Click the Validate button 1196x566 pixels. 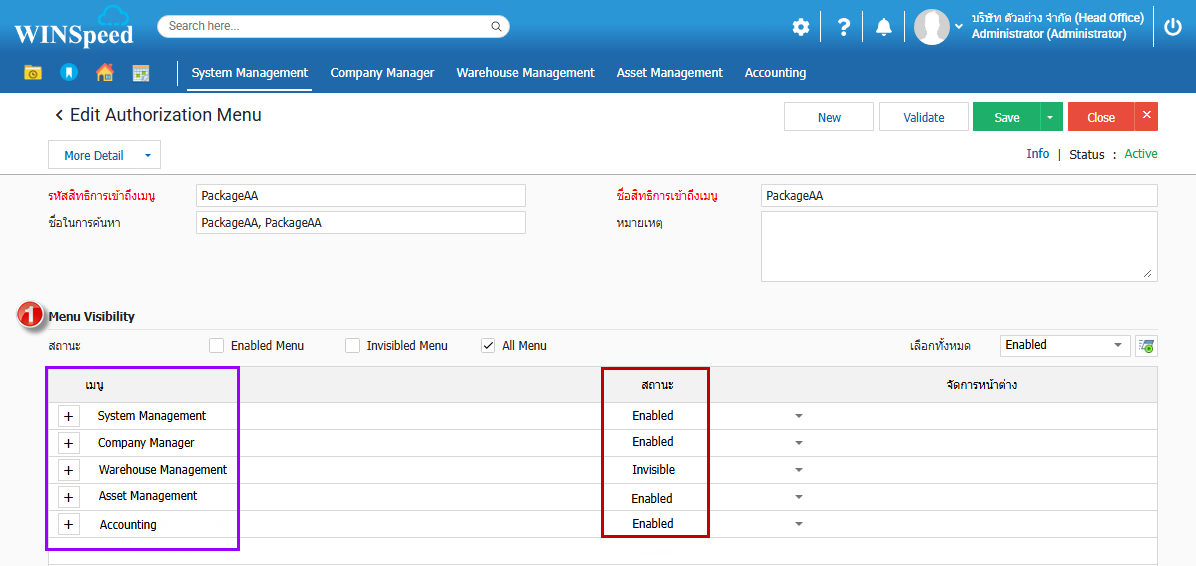923,117
